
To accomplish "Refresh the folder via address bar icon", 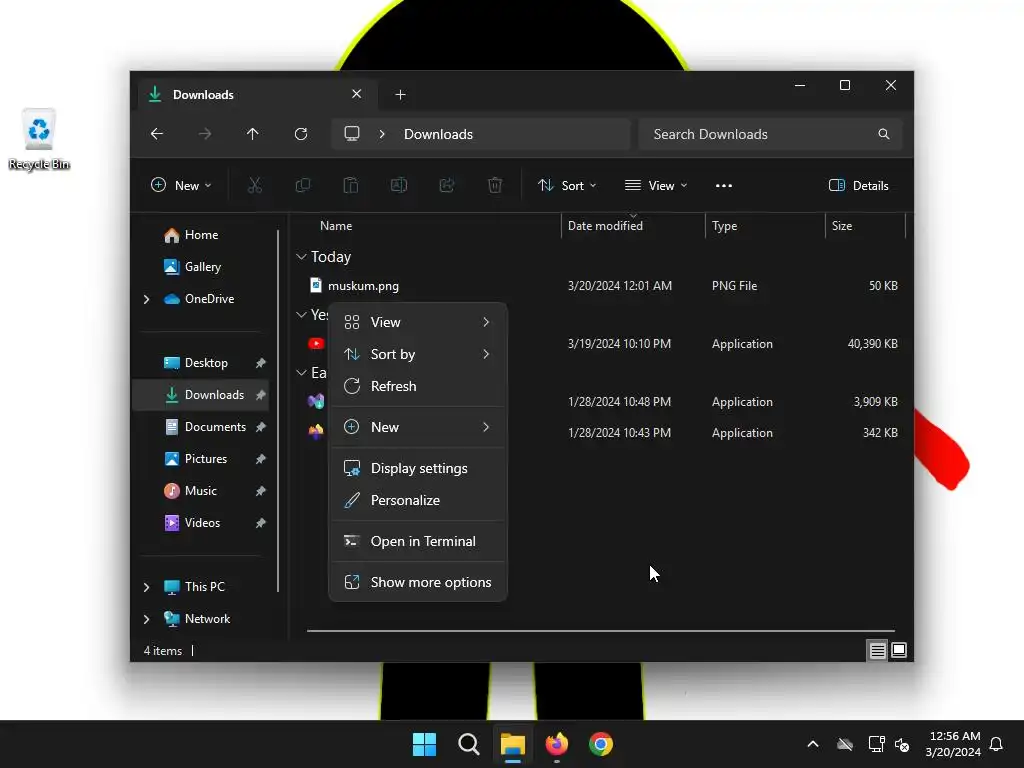I will pos(301,134).
